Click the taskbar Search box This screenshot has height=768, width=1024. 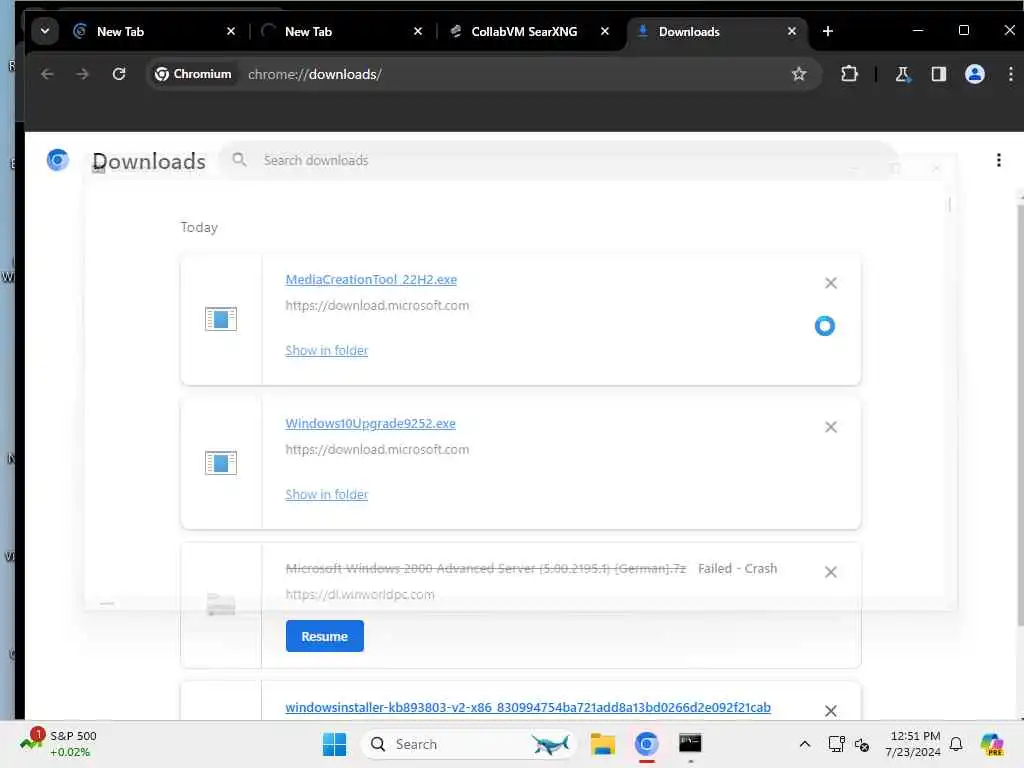tap(468, 744)
